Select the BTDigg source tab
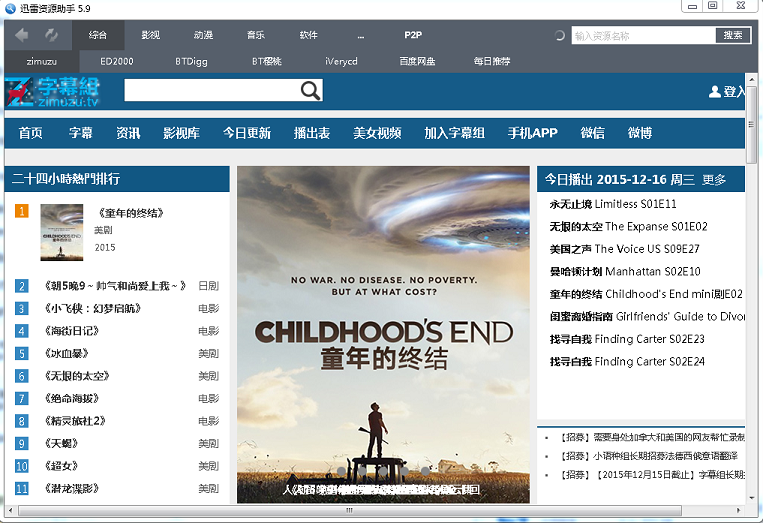Viewport: 763px width, 523px height. (191, 61)
